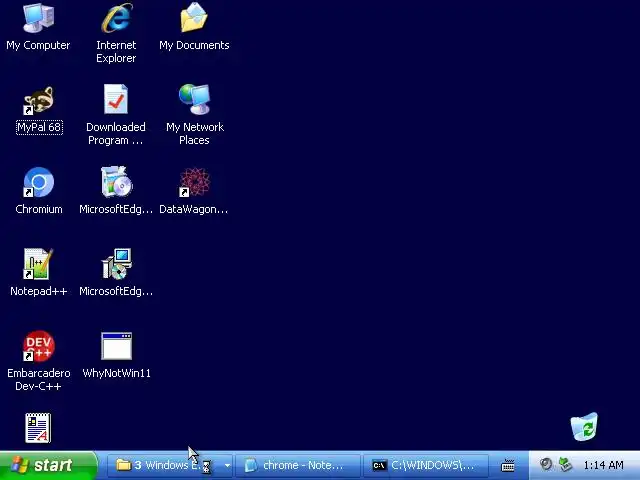Click the WhyNotWin11 label text
This screenshot has width=640, height=480.
tap(117, 373)
